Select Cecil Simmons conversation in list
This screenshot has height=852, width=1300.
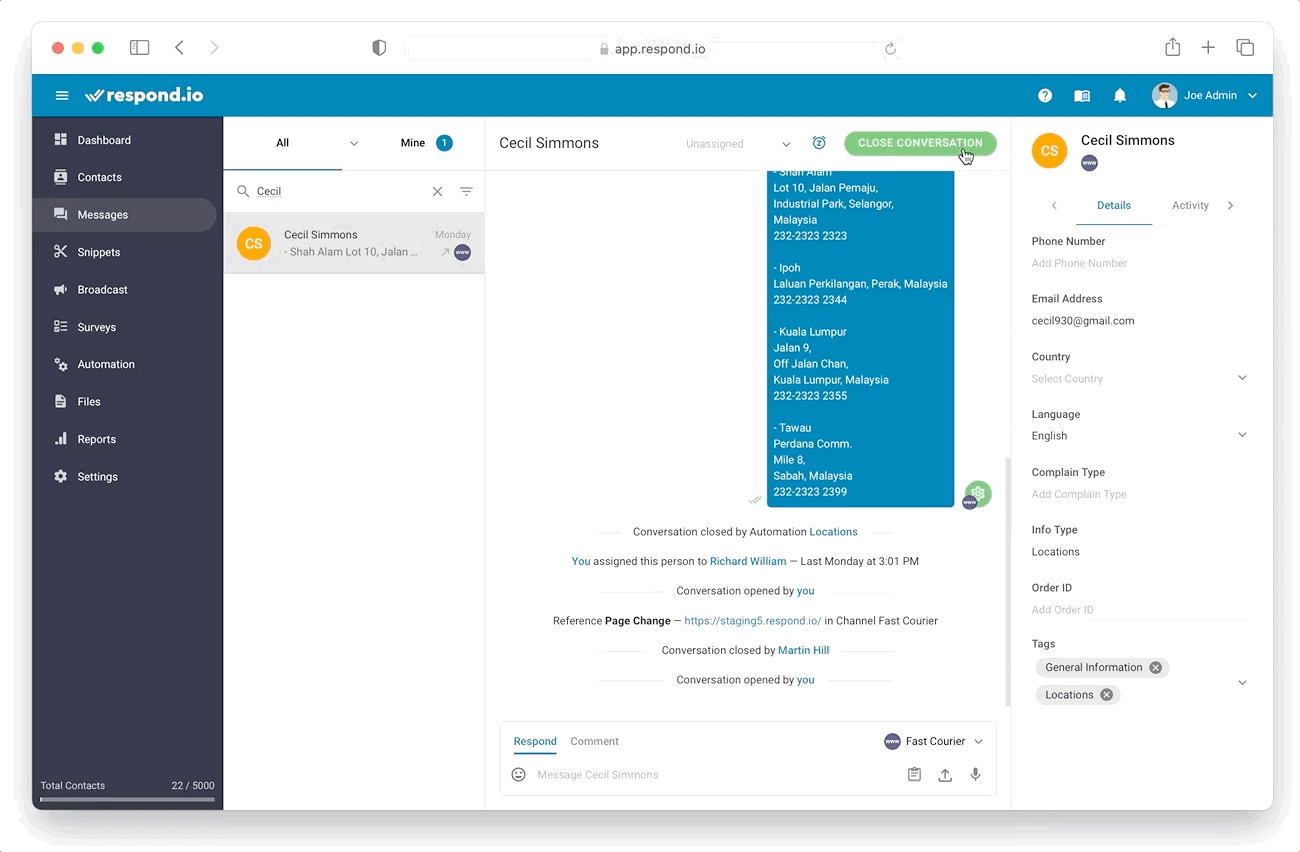[354, 243]
